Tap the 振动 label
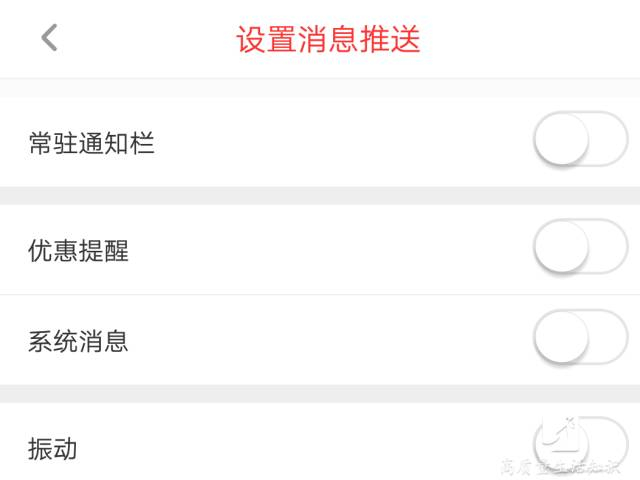 point(54,448)
